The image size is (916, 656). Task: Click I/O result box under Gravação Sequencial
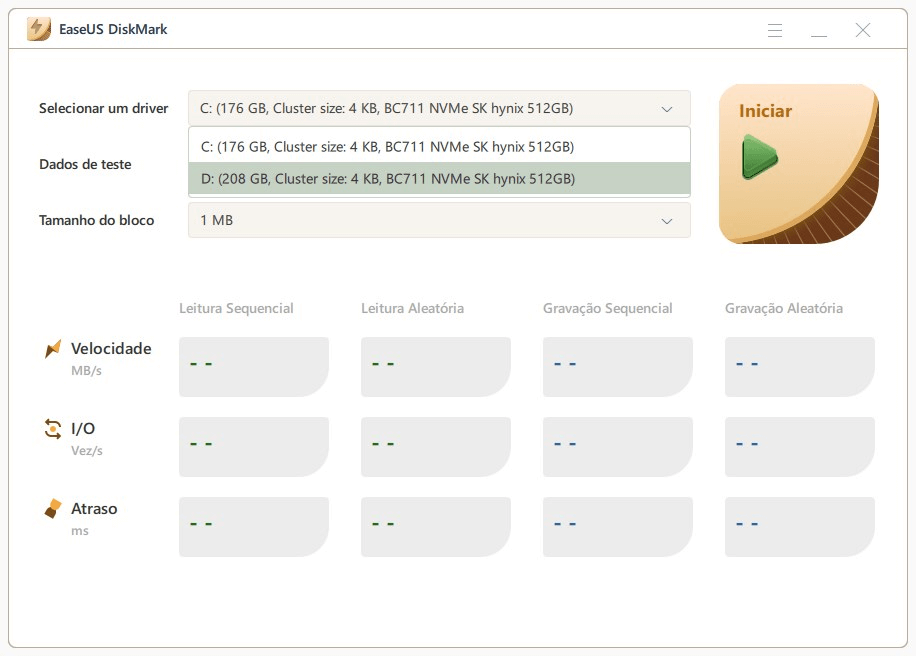pos(617,447)
